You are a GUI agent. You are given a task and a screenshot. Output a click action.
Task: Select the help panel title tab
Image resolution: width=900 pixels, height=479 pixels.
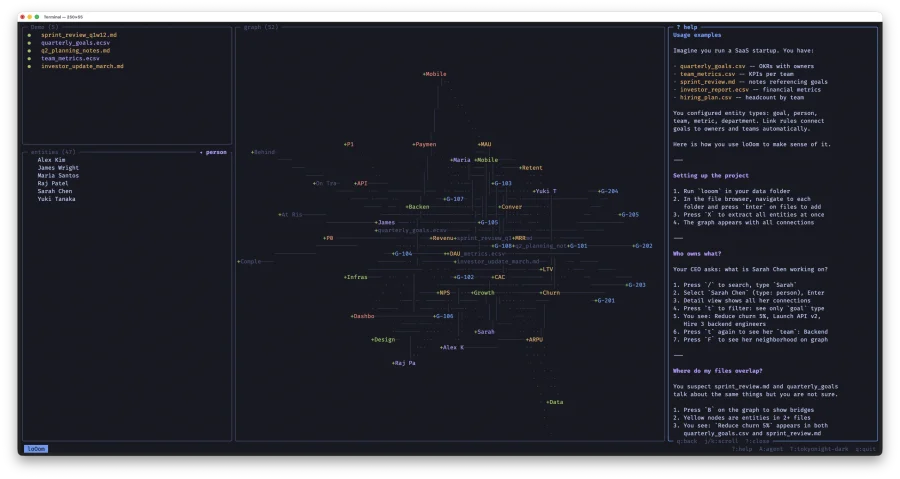tap(686, 27)
